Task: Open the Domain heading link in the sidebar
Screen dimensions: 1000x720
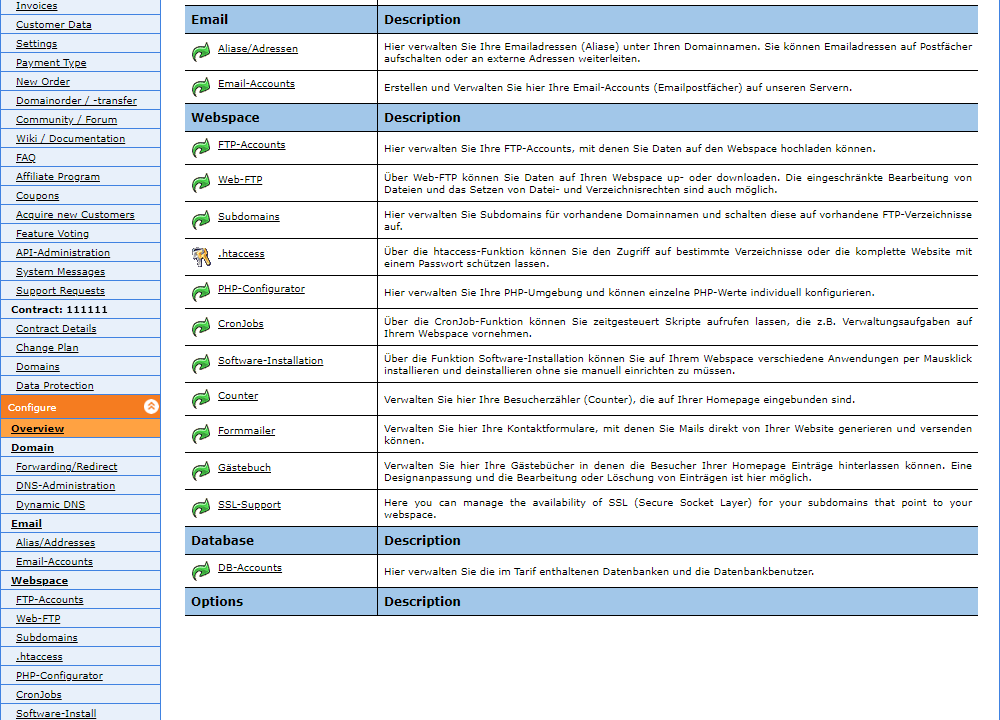Action: (x=33, y=448)
